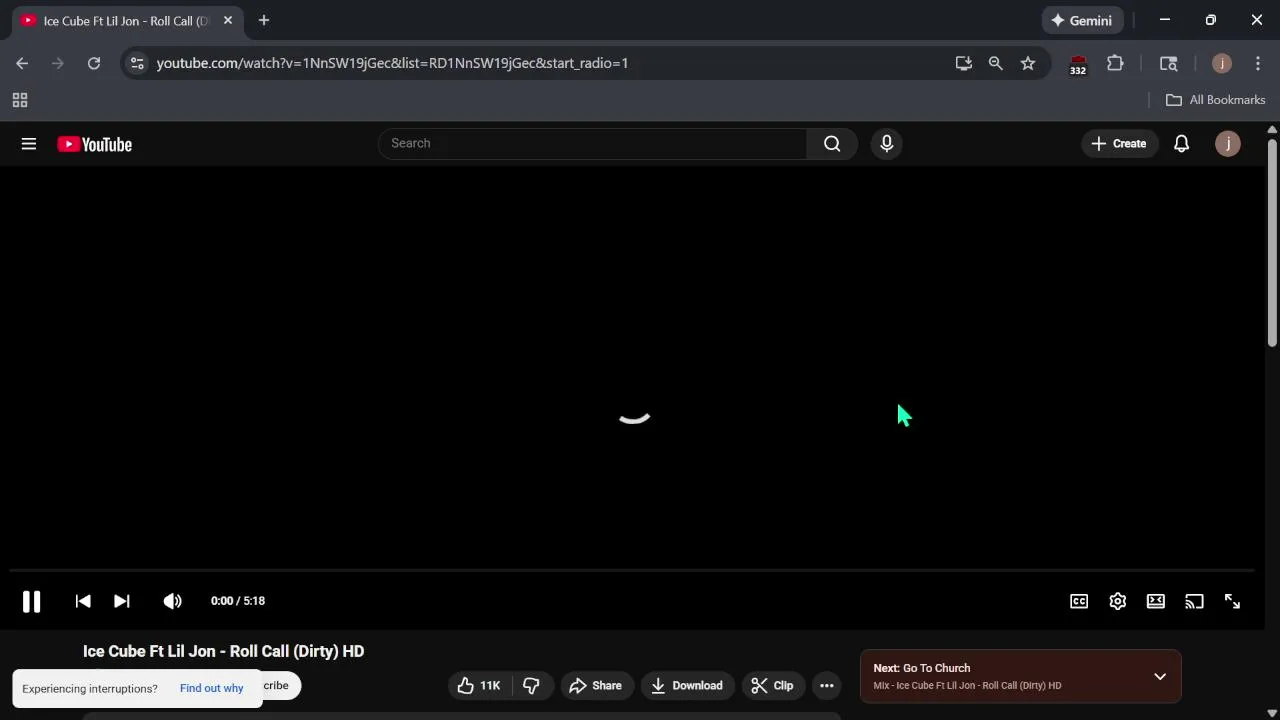Open Chrome three-dot menu

[x=1258, y=63]
